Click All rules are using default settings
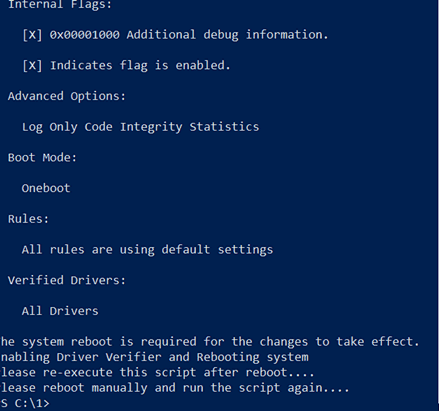Image resolution: width=439 pixels, height=411 pixels. (147, 250)
